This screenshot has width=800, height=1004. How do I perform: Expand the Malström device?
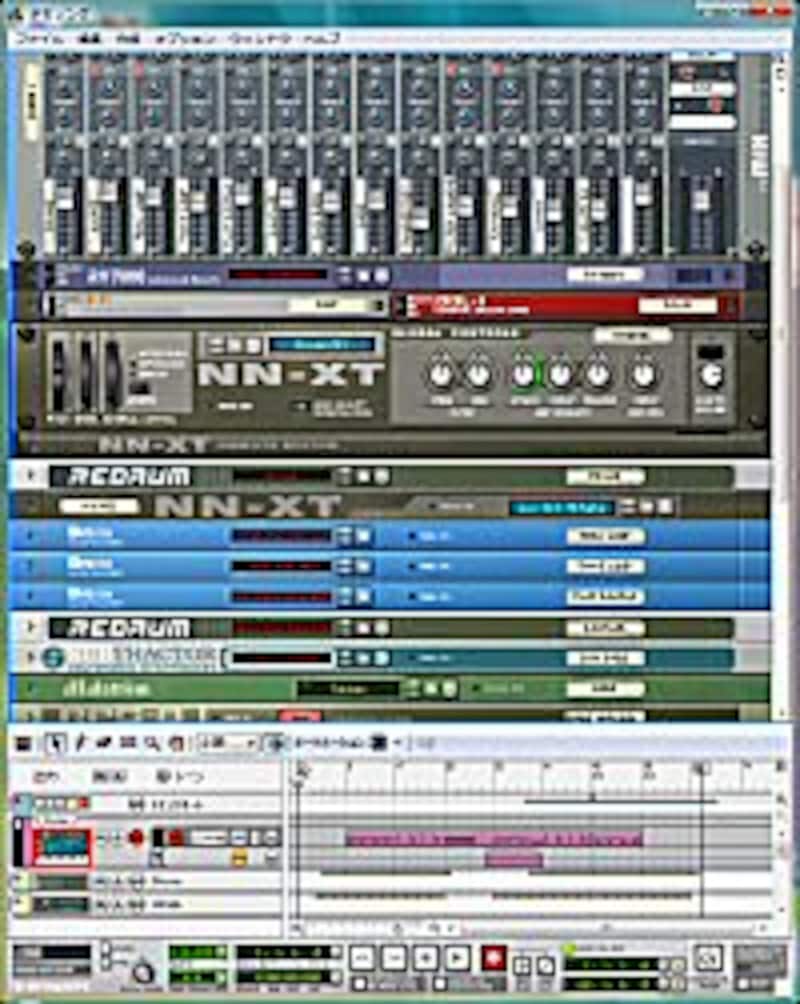[x=30, y=689]
